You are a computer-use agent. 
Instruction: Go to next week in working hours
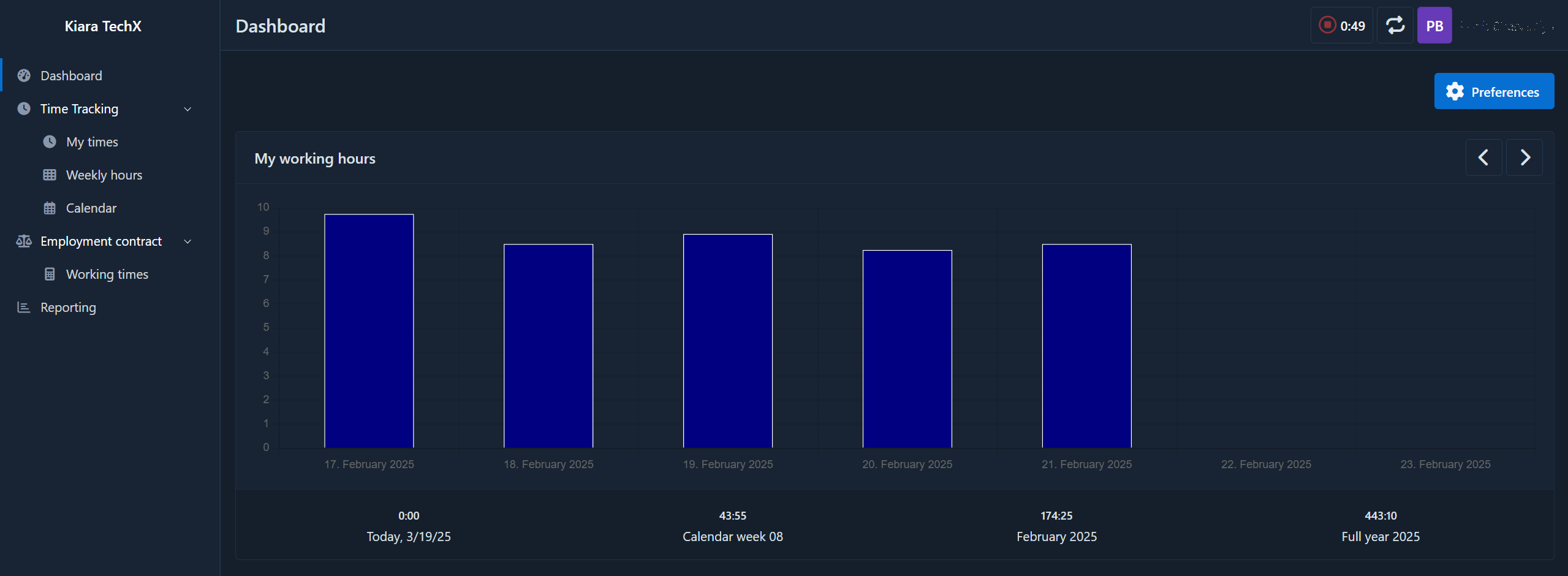pos(1524,157)
